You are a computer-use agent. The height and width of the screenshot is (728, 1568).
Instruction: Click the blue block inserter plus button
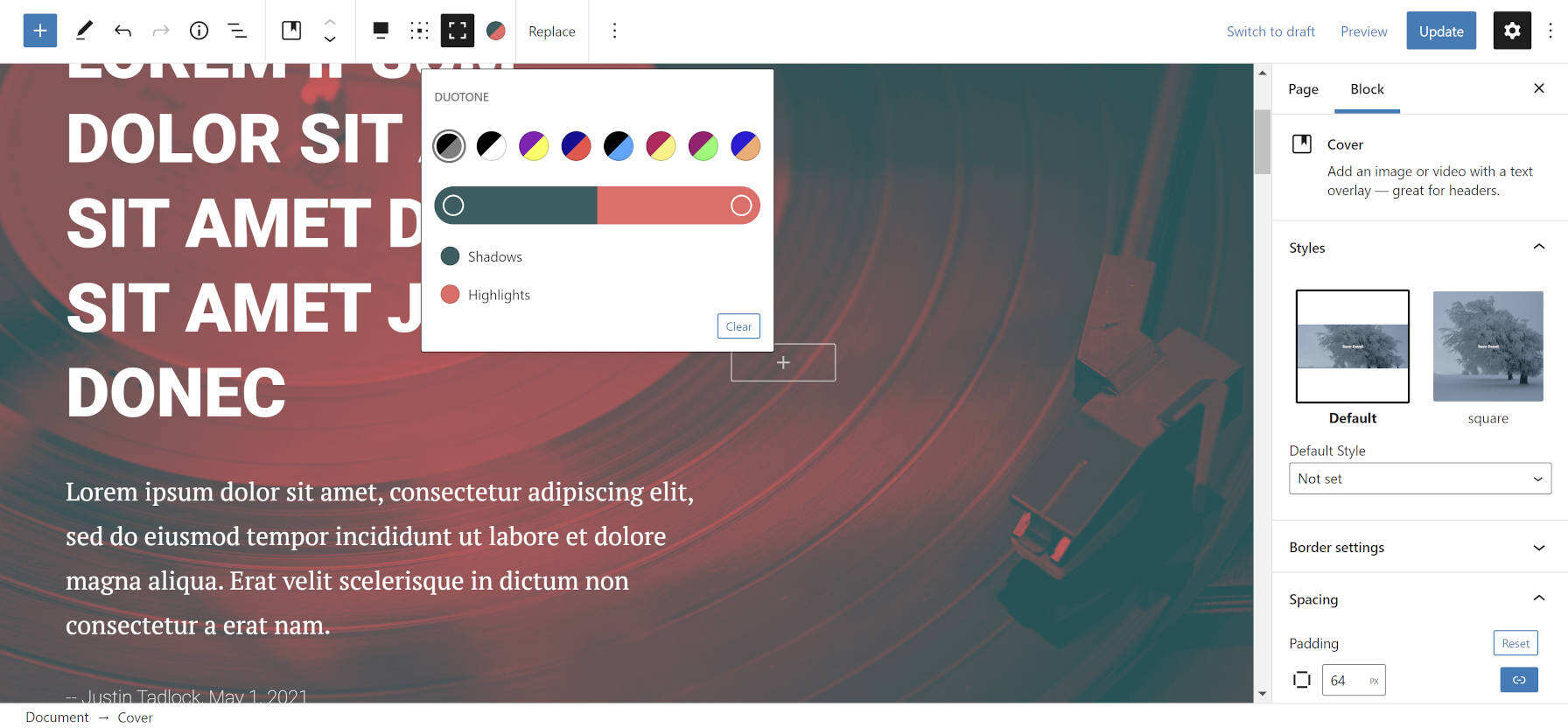(40, 31)
